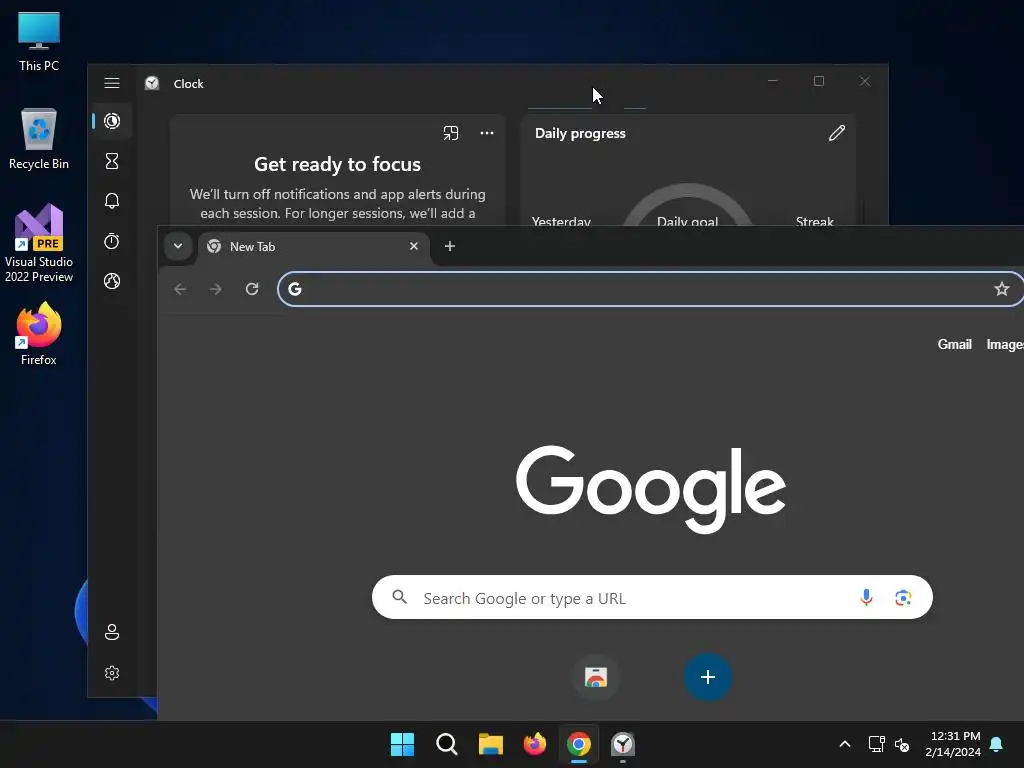
Task: Reload the Chrome page
Action: click(x=252, y=289)
